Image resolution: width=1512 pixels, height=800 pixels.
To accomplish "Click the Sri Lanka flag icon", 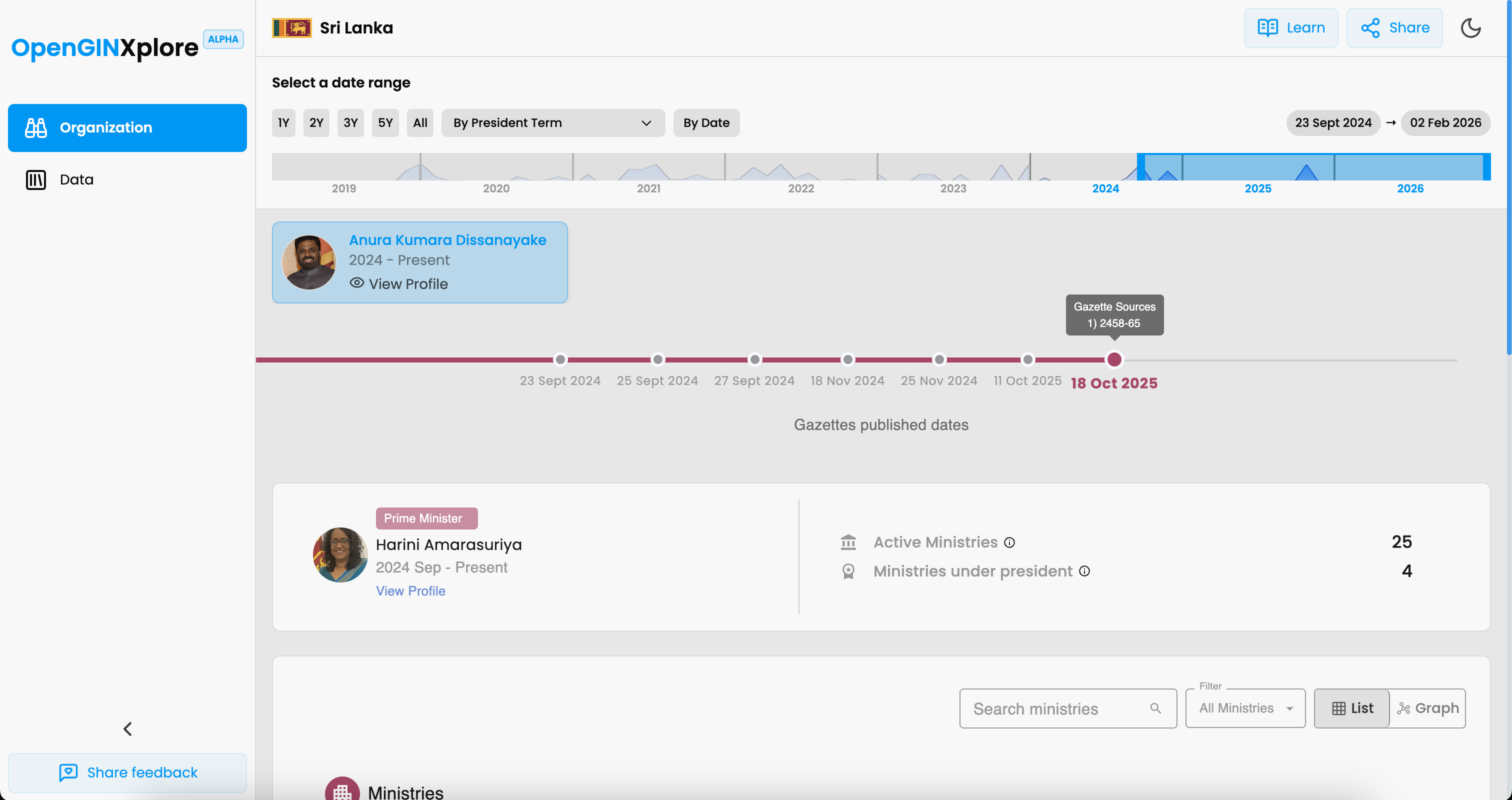I will click(x=291, y=27).
